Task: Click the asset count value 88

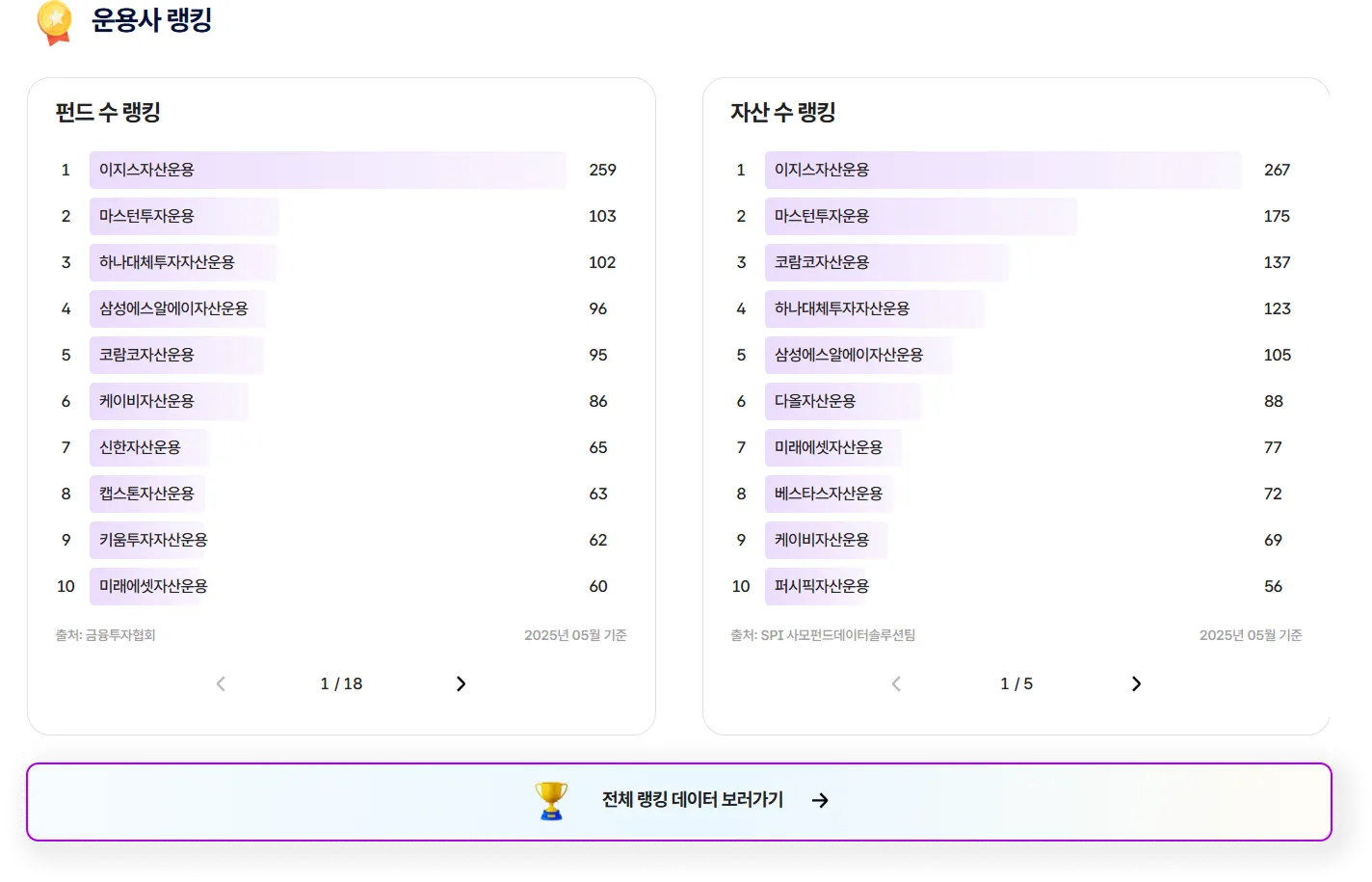Action: (1274, 401)
